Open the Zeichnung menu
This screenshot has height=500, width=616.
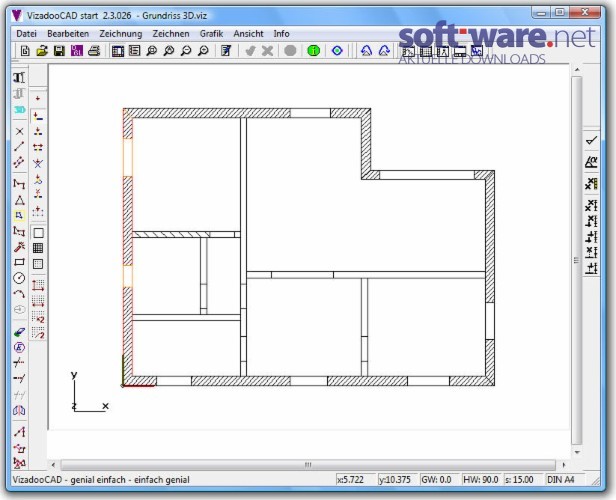121,34
